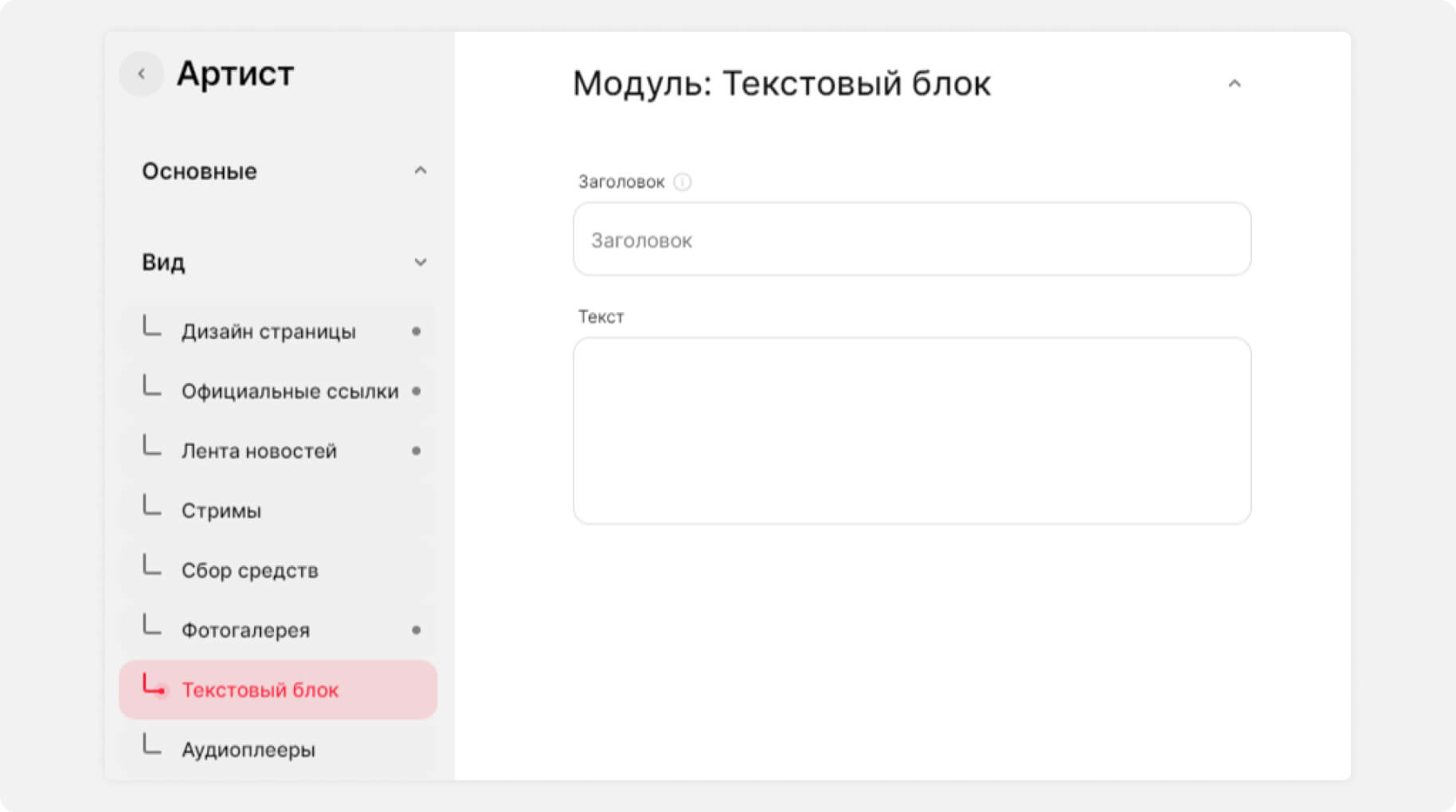Collapse the Основные section chevron
This screenshot has height=812, width=1456.
coord(421,171)
